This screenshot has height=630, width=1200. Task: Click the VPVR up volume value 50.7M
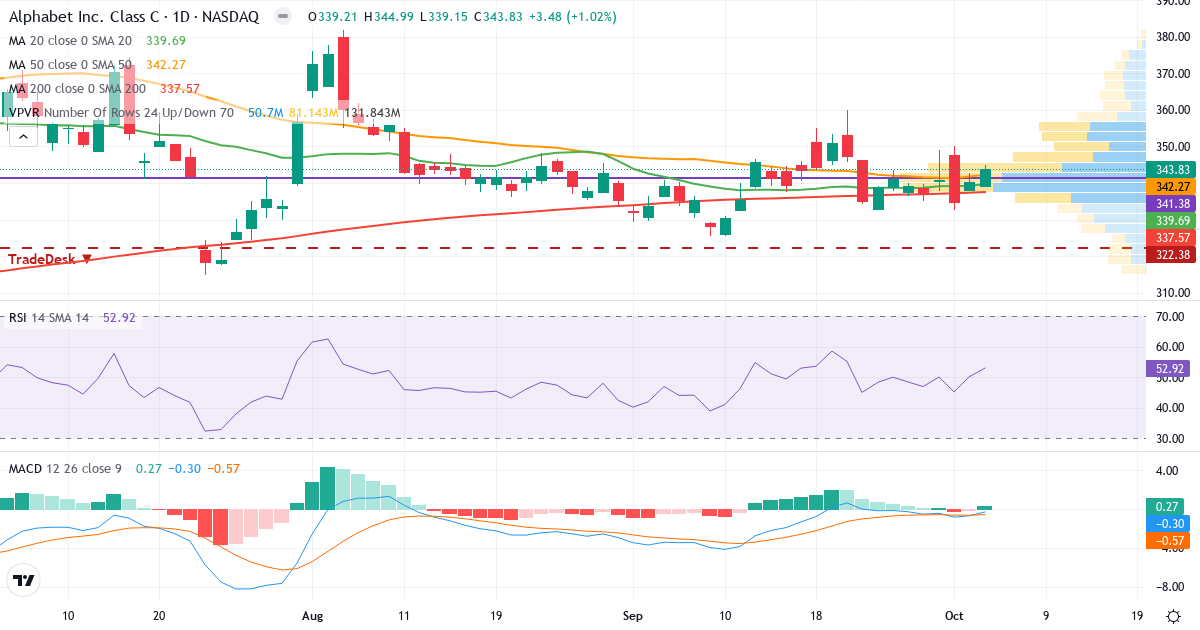click(265, 113)
